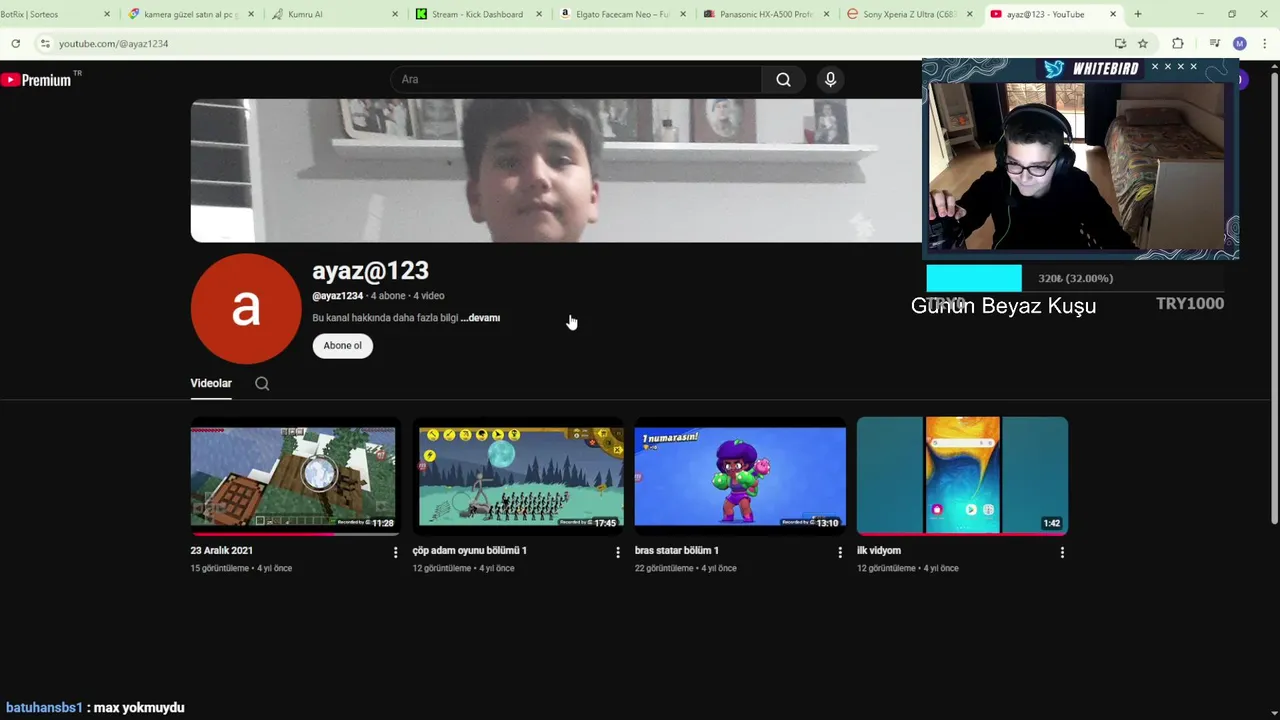
Task: Switch to the 'Sony Xperia Z Ultra' tab
Action: click(x=910, y=14)
